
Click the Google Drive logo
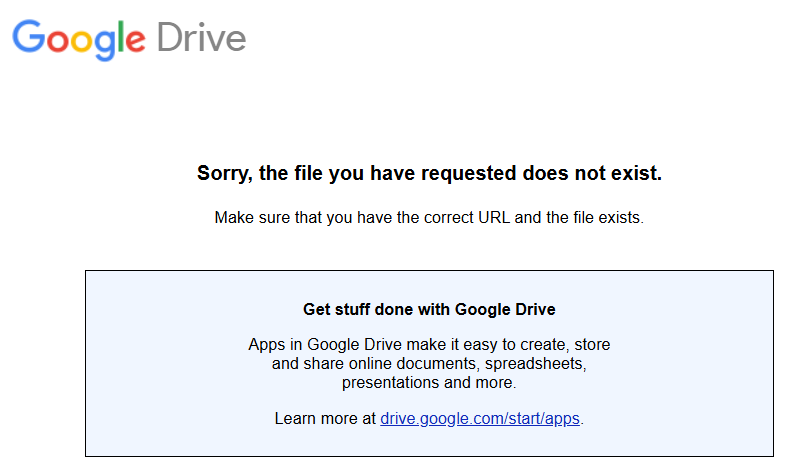[x=129, y=40]
